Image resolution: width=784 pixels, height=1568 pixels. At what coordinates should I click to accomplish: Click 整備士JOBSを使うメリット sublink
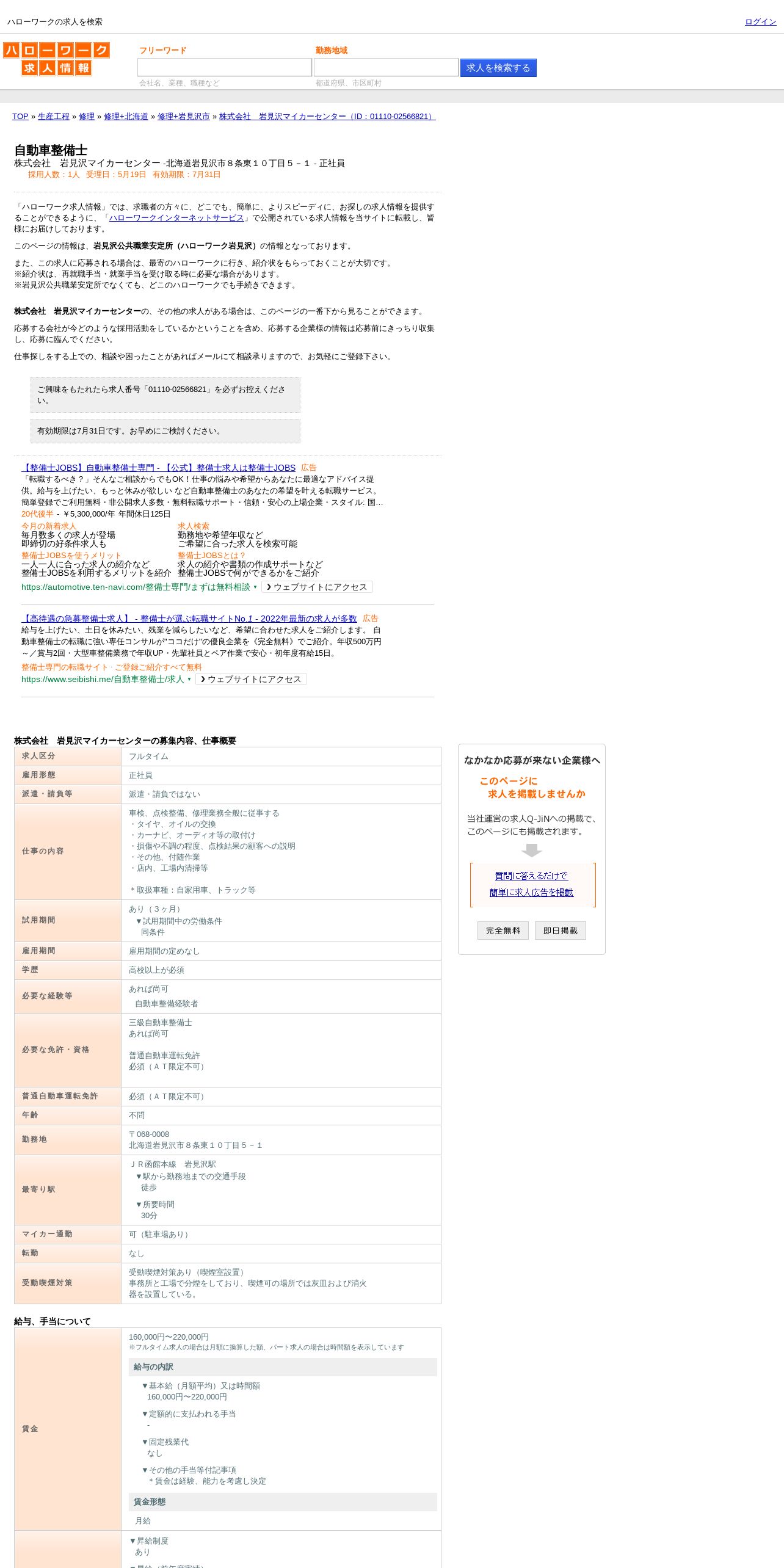coord(71,556)
